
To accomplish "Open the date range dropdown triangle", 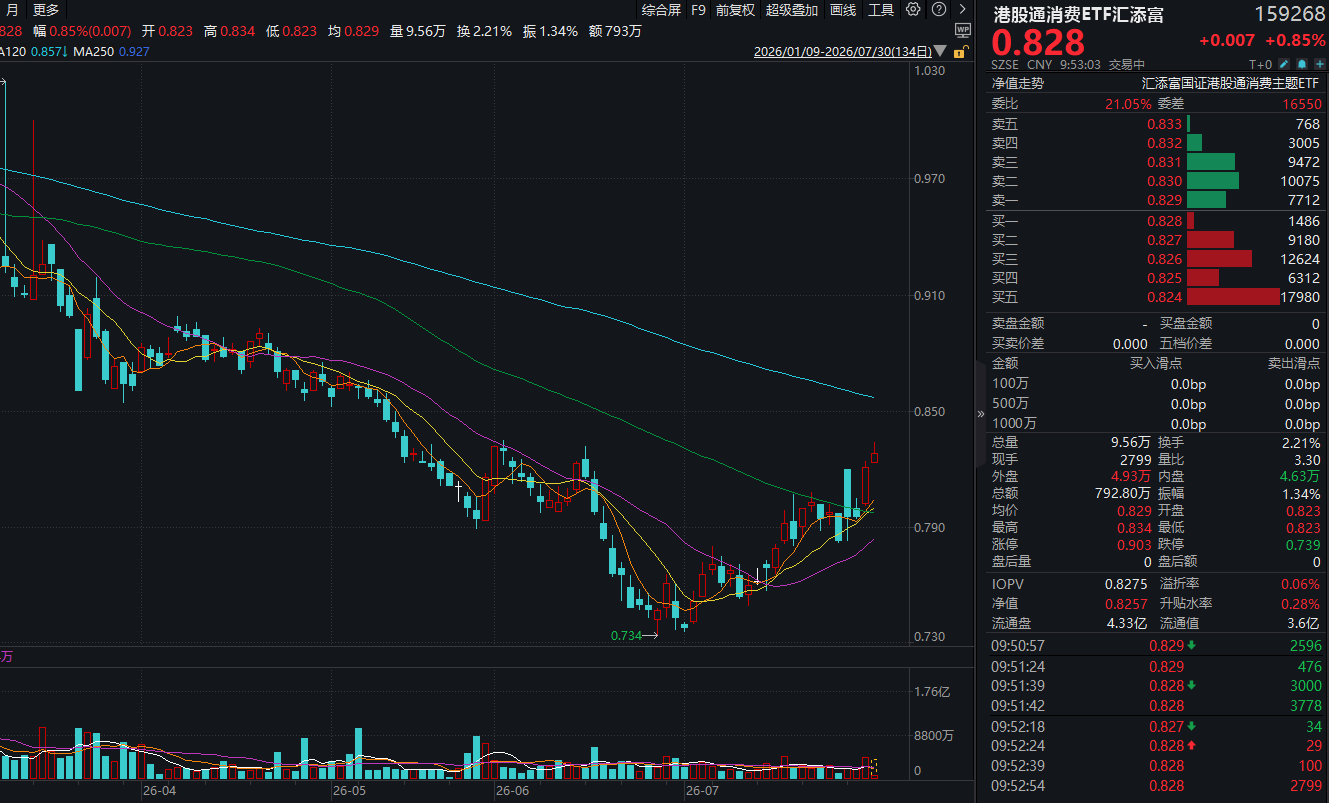I will click(940, 51).
